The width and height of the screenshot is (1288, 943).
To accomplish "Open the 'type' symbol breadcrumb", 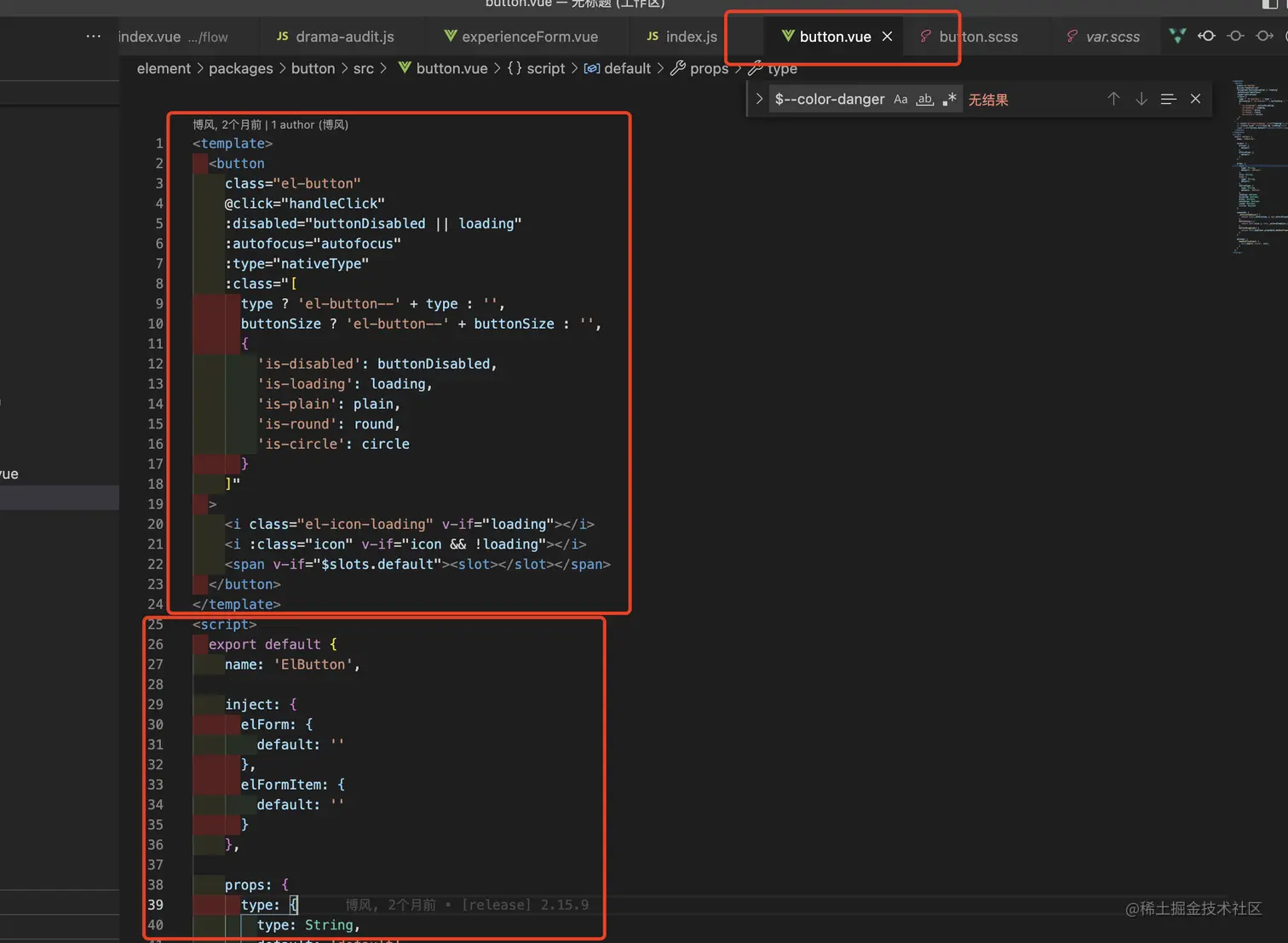I will (x=782, y=68).
